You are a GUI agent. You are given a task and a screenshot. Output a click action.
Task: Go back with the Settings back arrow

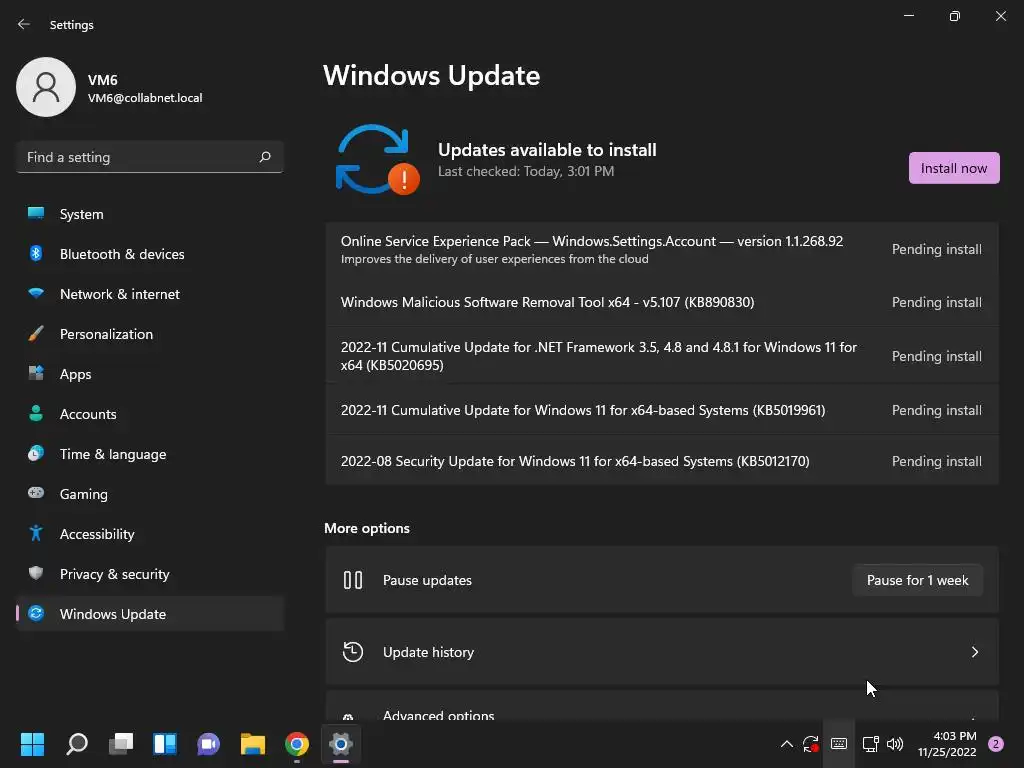point(24,24)
